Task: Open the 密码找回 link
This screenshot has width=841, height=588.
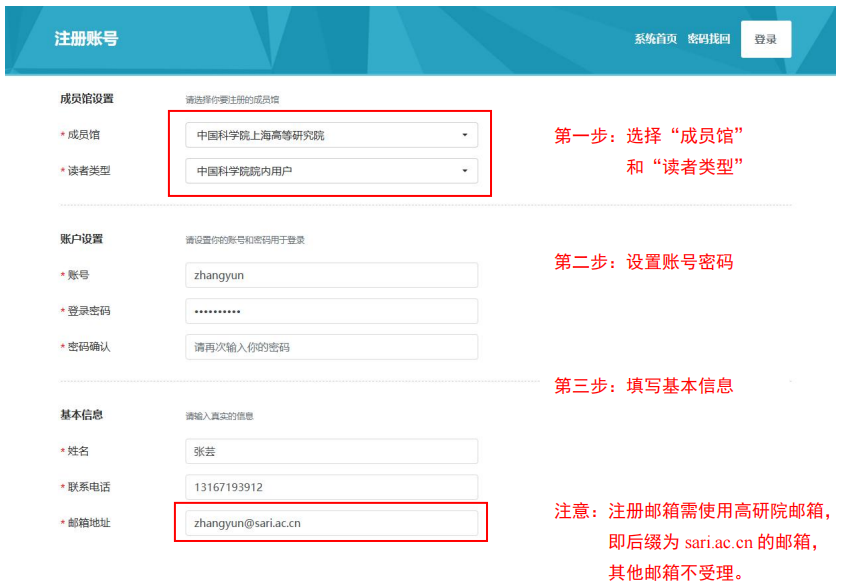Action: 709,39
